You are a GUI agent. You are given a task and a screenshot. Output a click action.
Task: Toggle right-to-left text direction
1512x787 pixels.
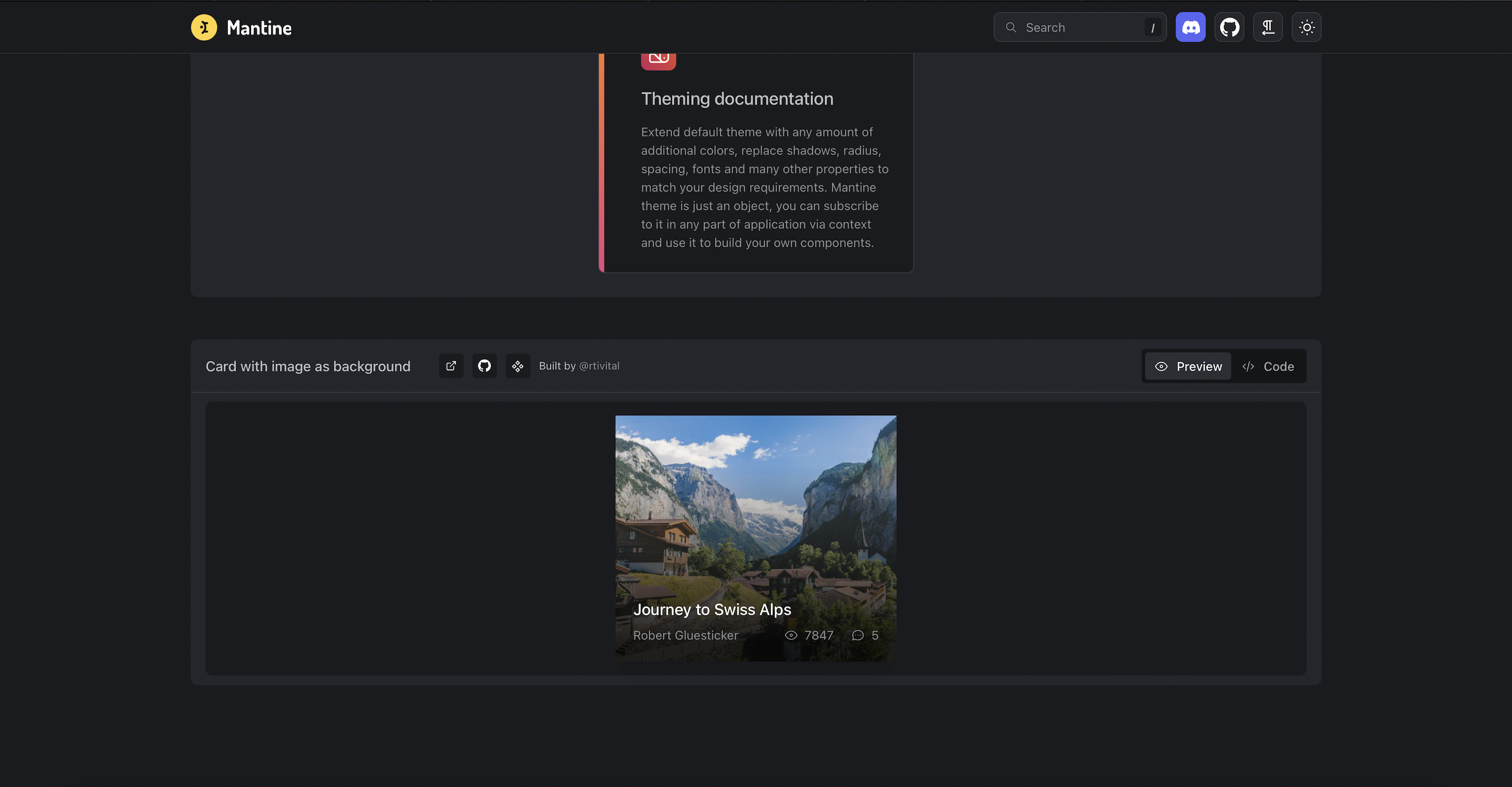click(x=1268, y=28)
